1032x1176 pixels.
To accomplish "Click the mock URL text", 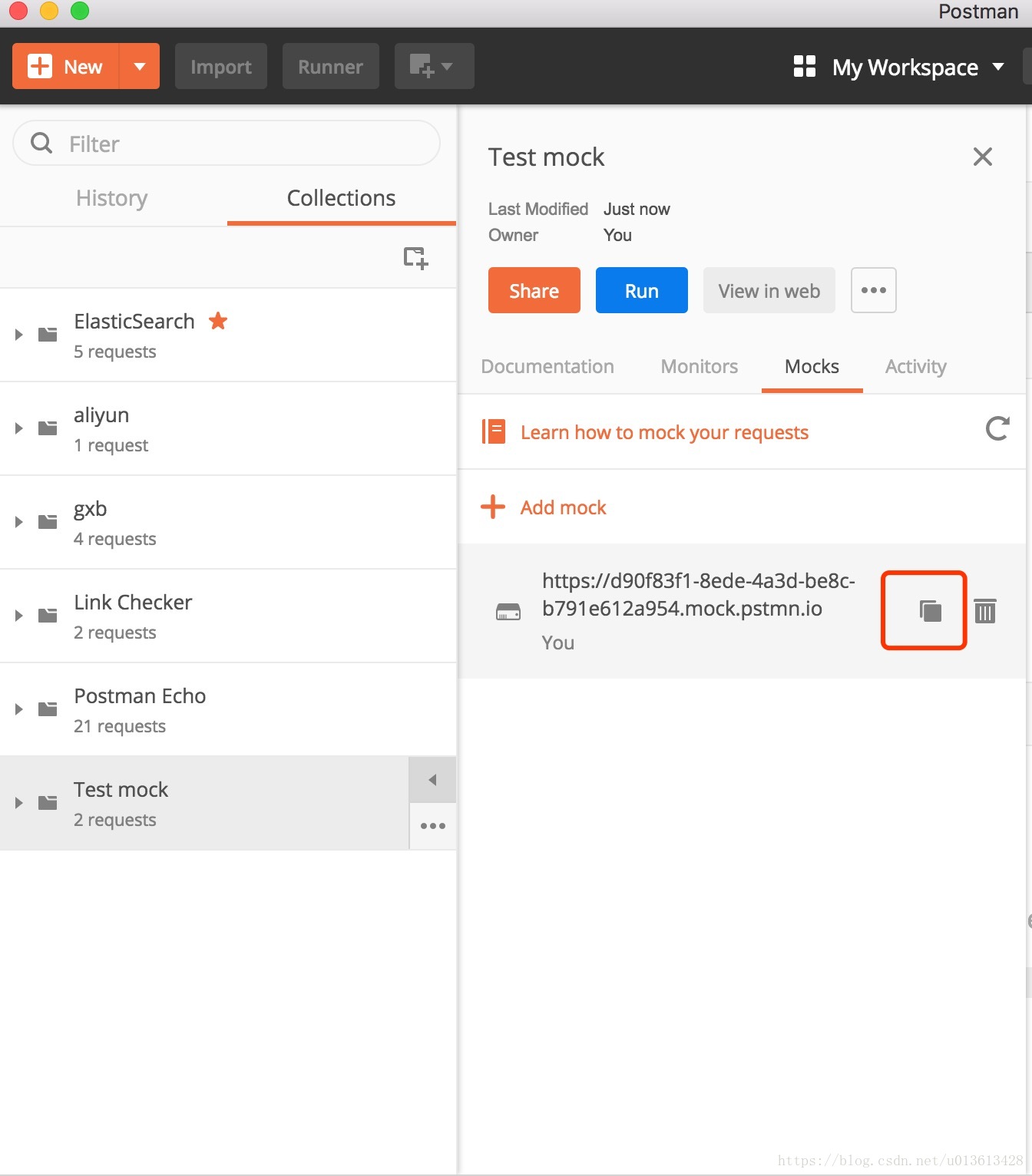I will [x=699, y=594].
